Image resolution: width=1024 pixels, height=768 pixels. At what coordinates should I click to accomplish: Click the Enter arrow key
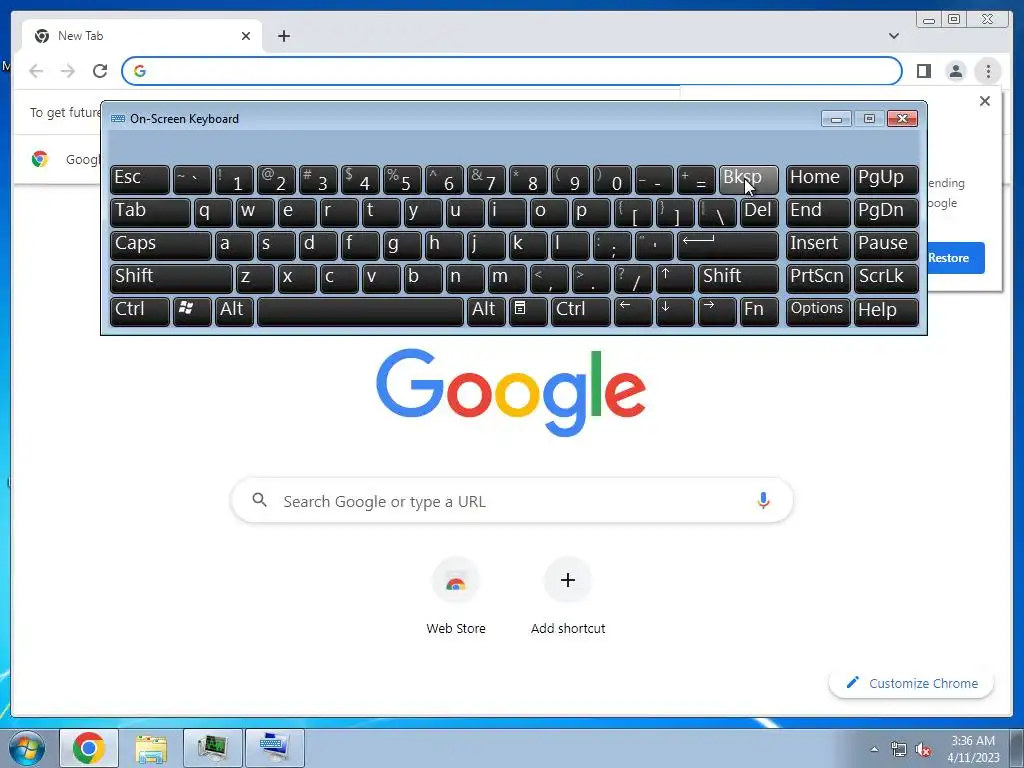728,246
